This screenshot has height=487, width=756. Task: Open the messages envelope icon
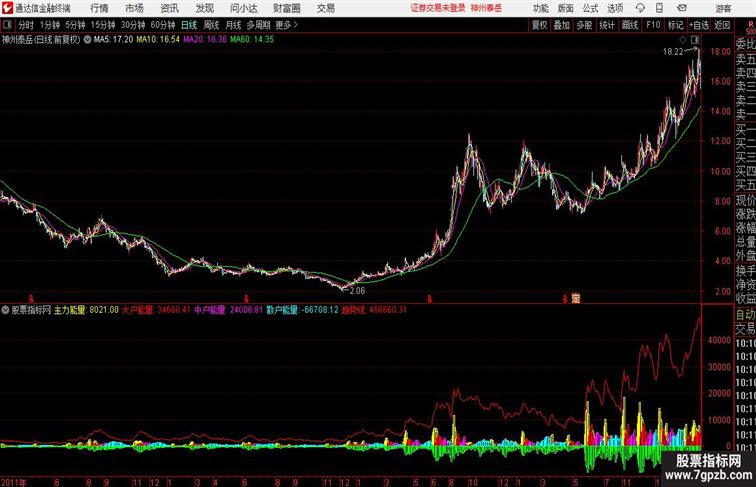pyautogui.click(x=682, y=8)
